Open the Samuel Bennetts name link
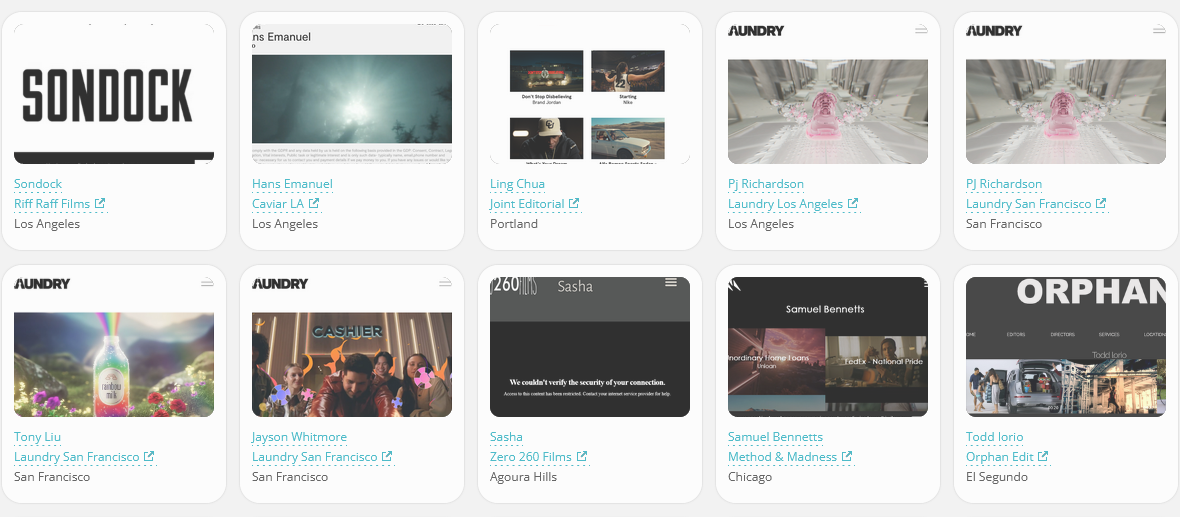The image size is (1180, 517). 775,437
